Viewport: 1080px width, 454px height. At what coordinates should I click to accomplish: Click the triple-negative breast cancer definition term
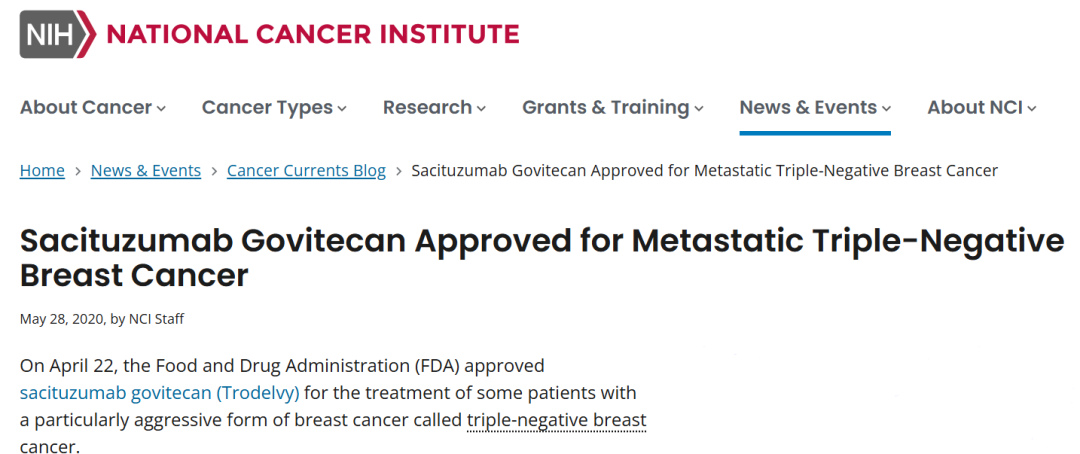(556, 420)
